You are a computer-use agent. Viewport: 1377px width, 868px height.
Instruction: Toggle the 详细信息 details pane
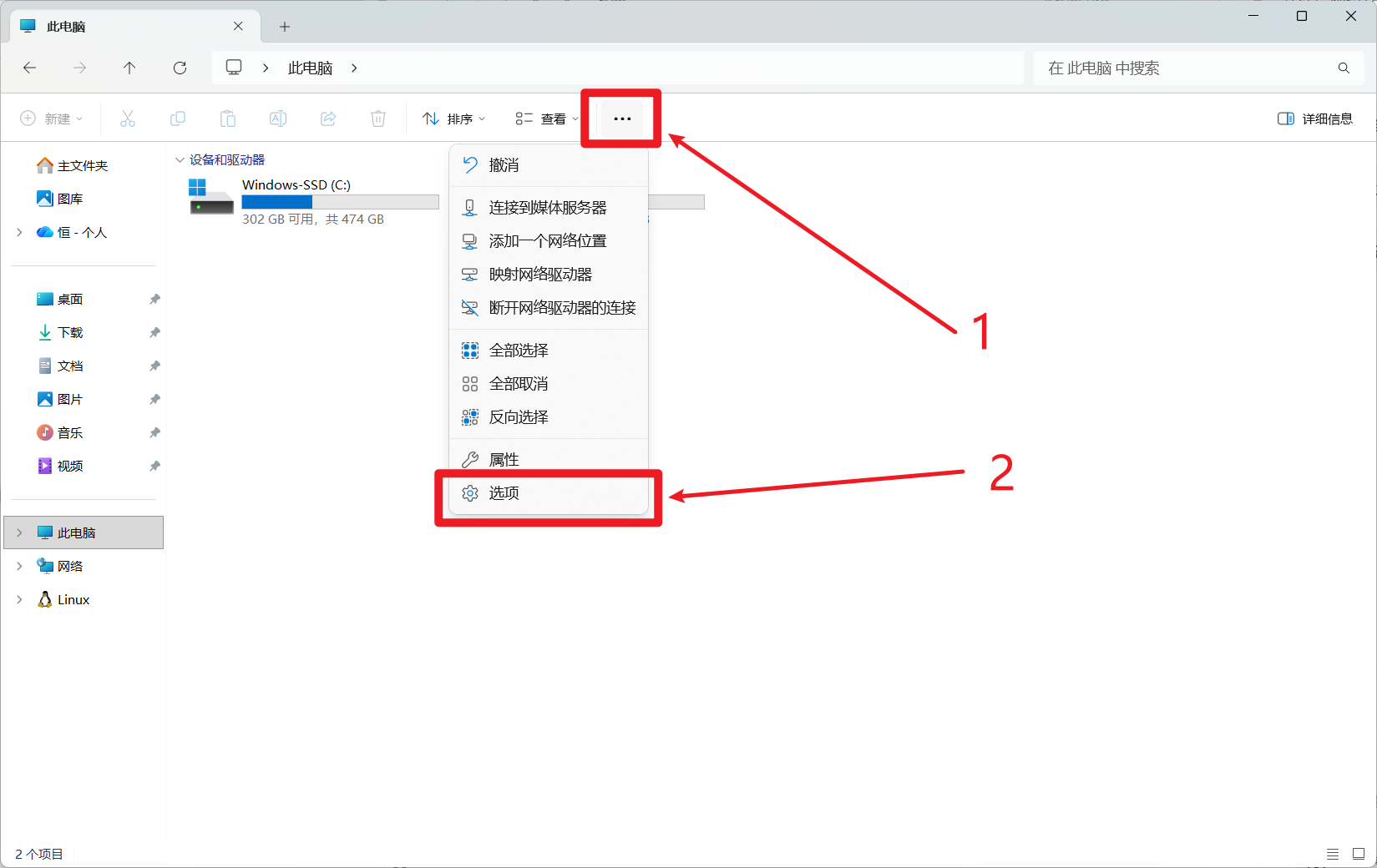pos(1315,119)
